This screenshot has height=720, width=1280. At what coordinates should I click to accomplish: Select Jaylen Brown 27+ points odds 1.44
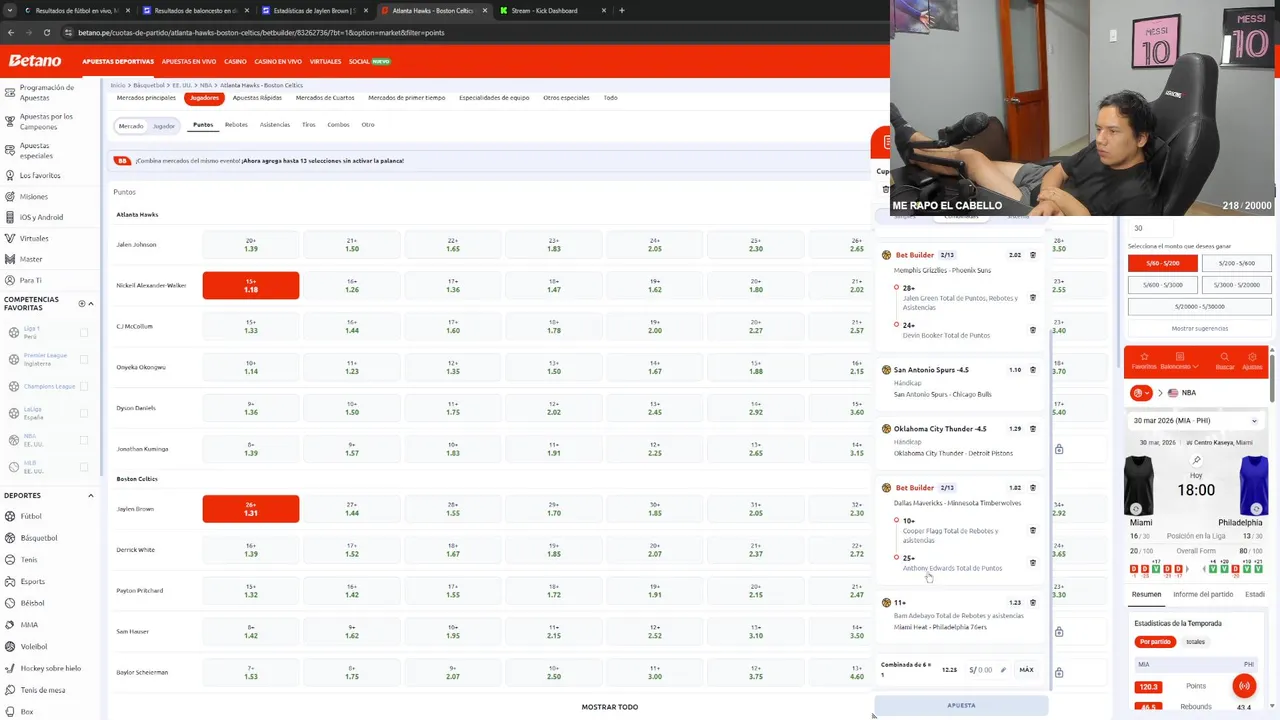[352, 509]
